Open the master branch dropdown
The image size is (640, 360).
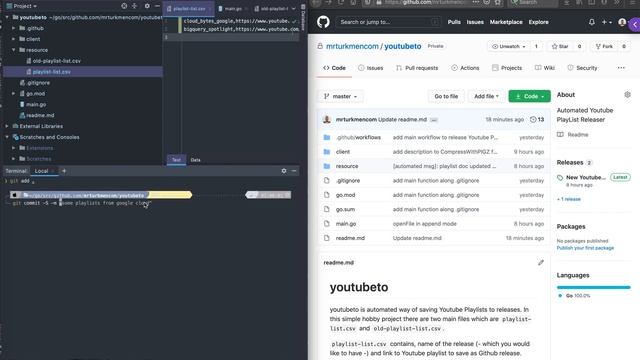pos(341,96)
